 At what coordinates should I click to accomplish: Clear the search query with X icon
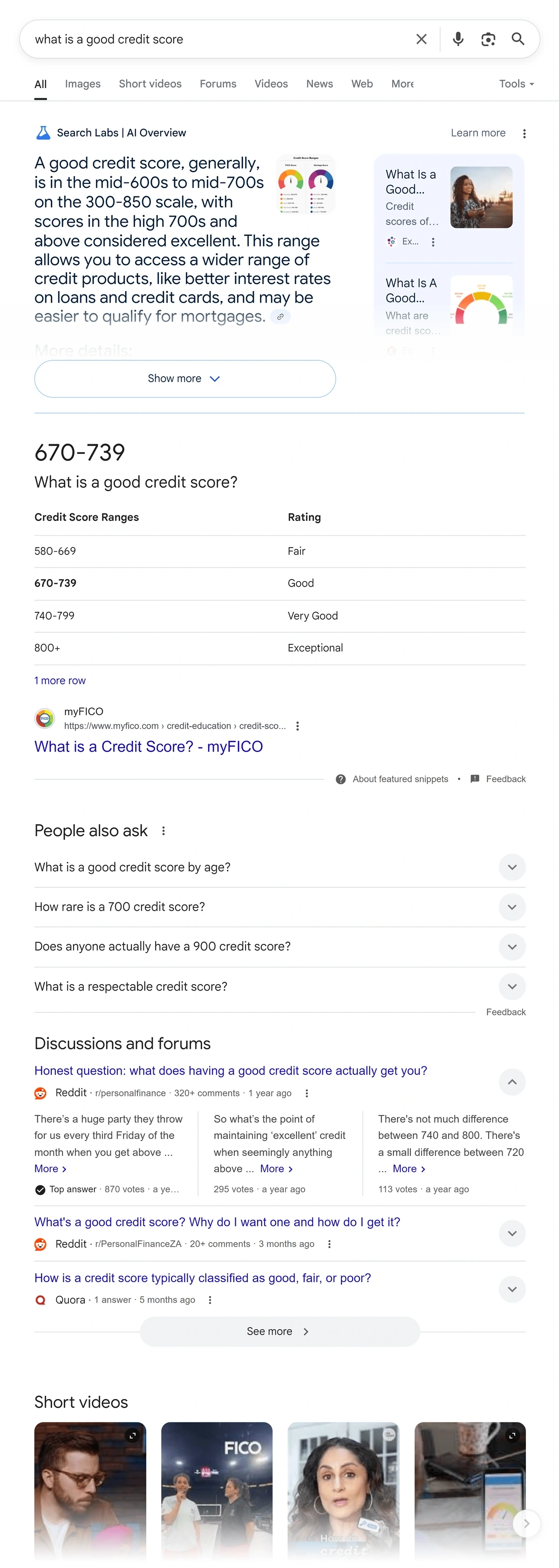pos(421,40)
